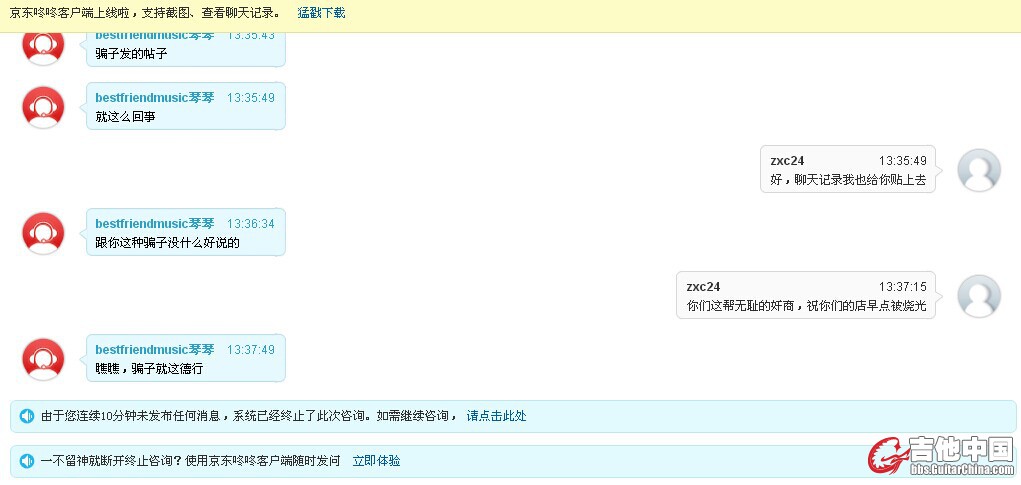
Task: Click bestfriendmusic琴琴 name at 13:35:49
Action: click(x=155, y=98)
